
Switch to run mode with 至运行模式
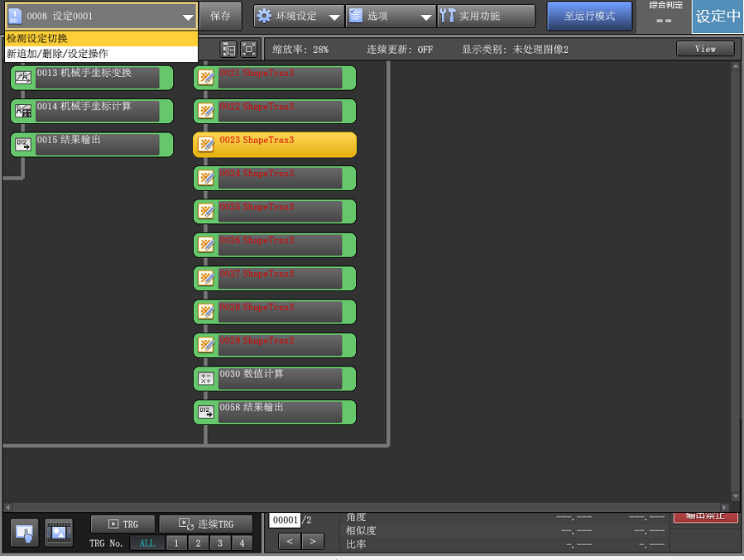point(589,16)
